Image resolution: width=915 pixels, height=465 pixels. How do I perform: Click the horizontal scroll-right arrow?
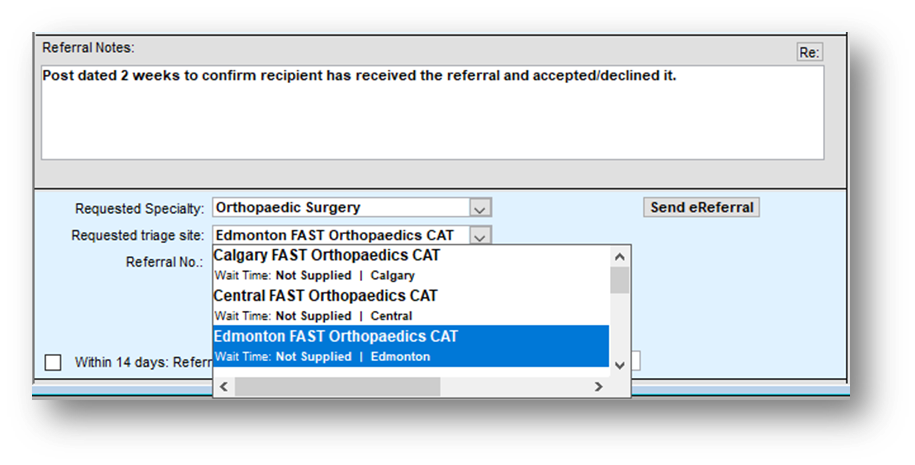598,386
